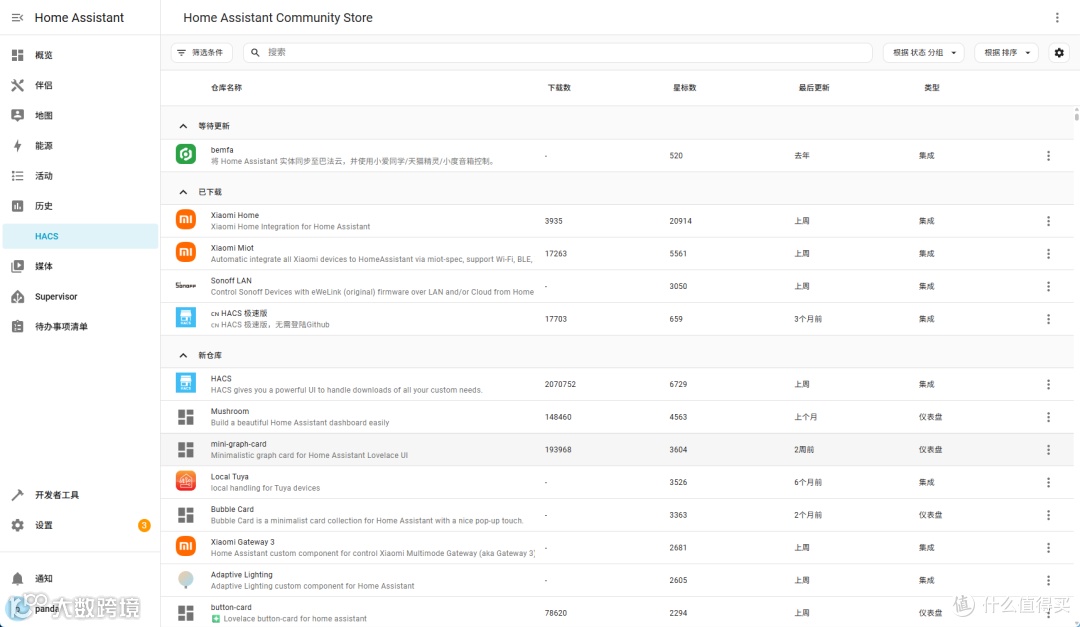Open the HACS 极速版 row options menu
This screenshot has width=1080, height=627.
(1048, 319)
